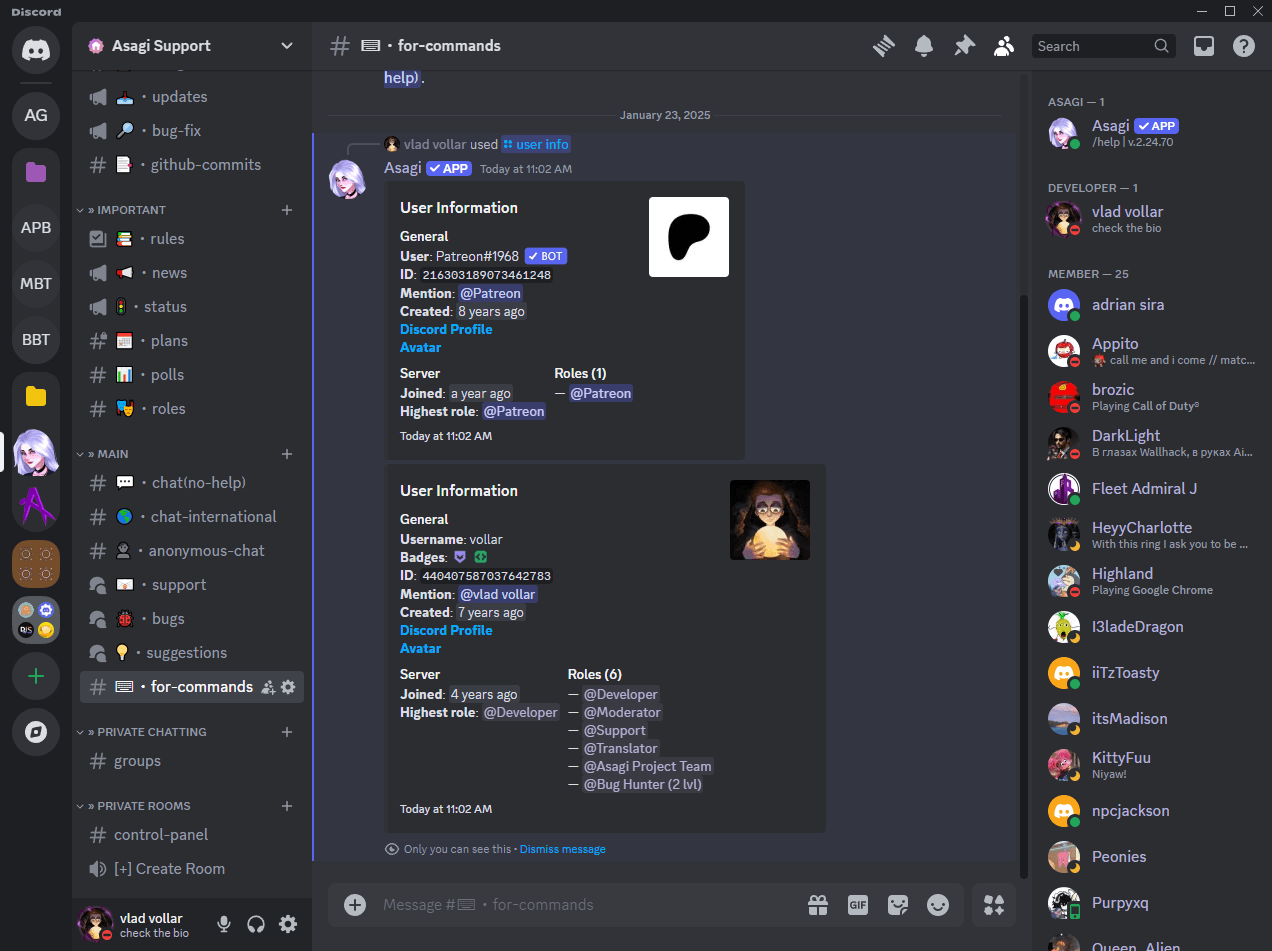The image size is (1272, 951).
Task: Open the rules channel
Action: pos(192,239)
